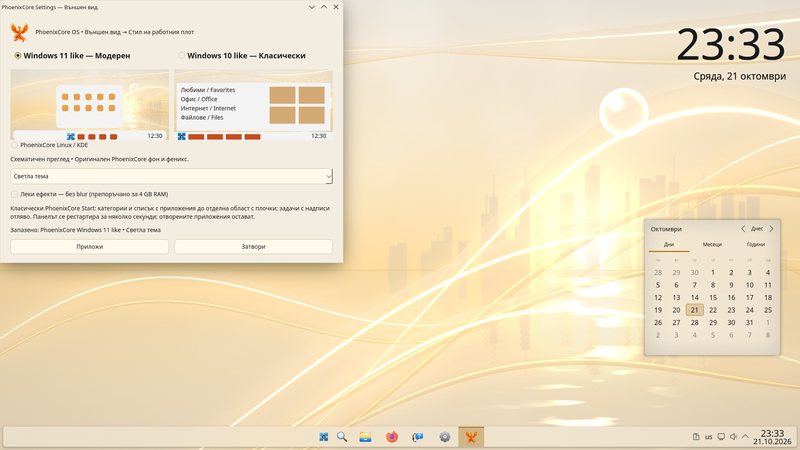
Task: Click the active PhoenixCore phoenix taskbar icon
Action: pos(471,437)
